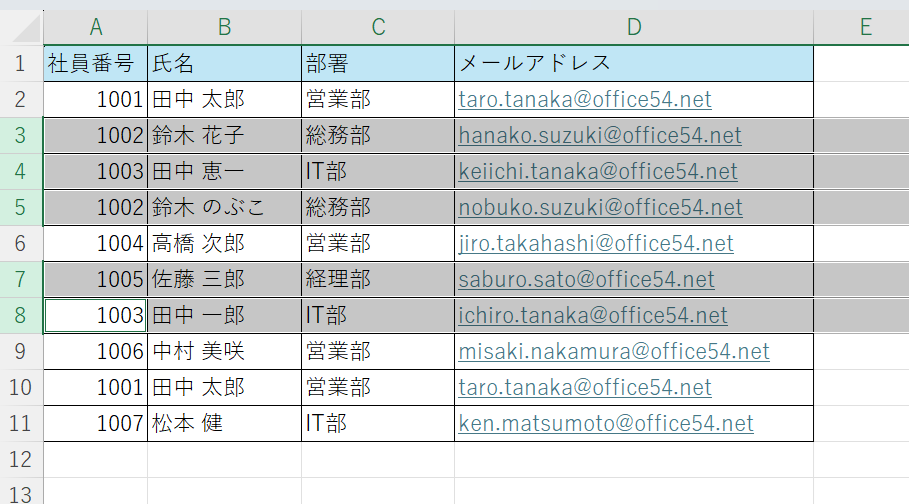Click the jiro.takahashi@office54.net link
Viewport: 909px width, 504px height.
click(x=596, y=243)
